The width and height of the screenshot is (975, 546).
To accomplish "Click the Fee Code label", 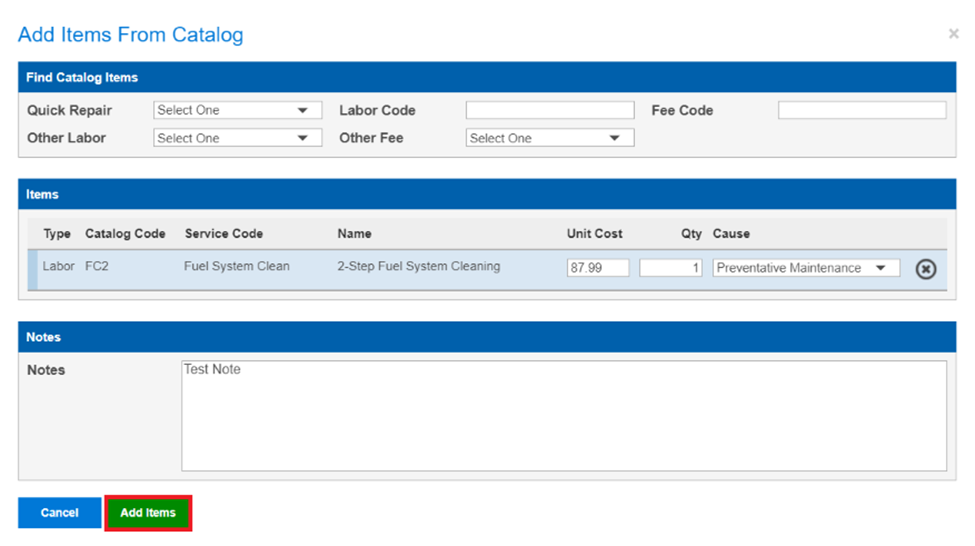I will pyautogui.click(x=682, y=110).
